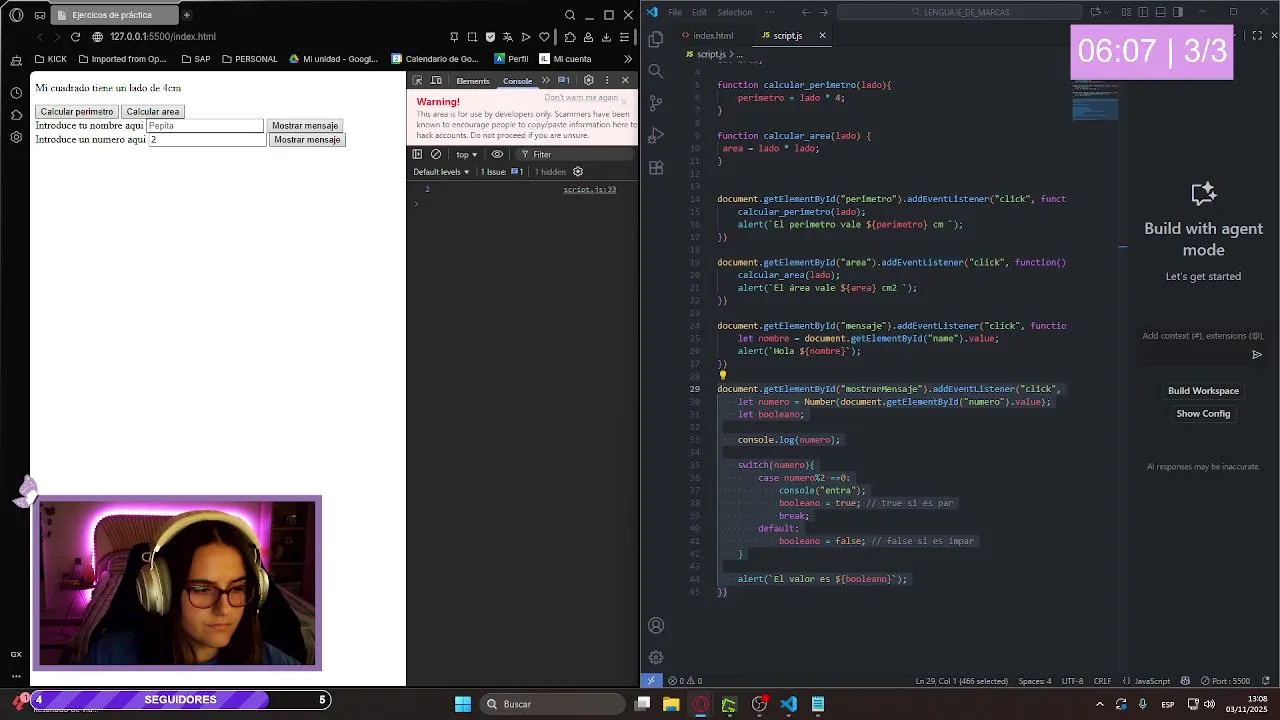The image size is (1280, 720).
Task: Open the script.js:33 source link in the console
Action: pos(590,190)
